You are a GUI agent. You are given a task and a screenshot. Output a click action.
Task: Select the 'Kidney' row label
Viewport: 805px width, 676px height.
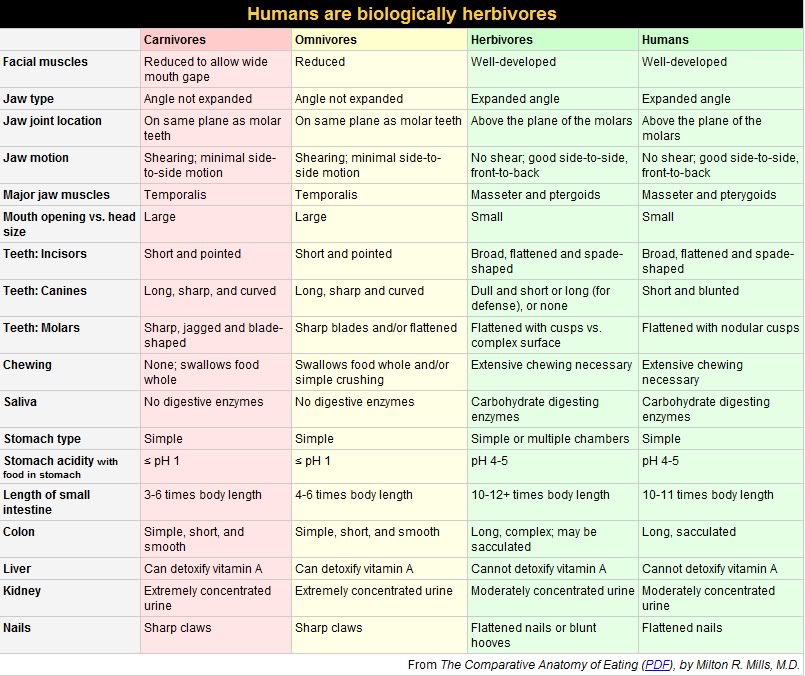pyautogui.click(x=22, y=591)
